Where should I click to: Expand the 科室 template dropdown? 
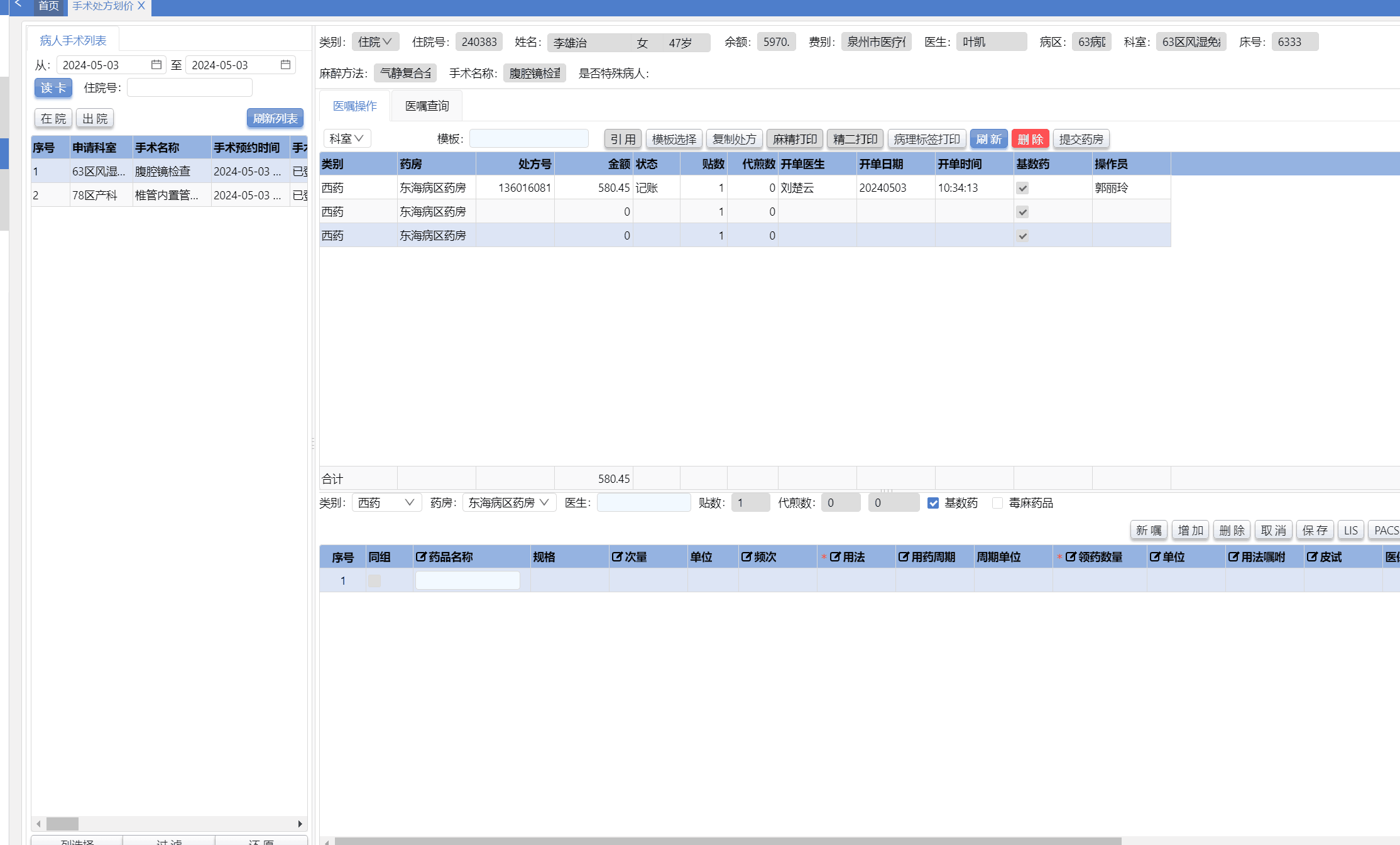point(347,138)
